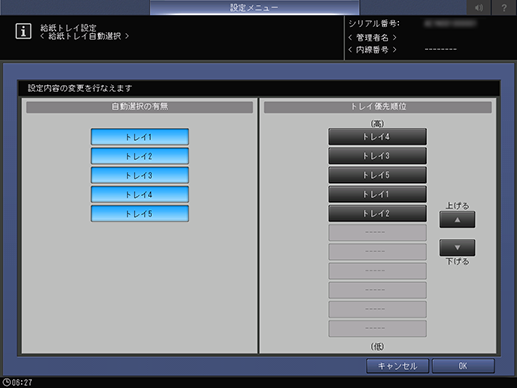Viewport: 517px width, 388px height.
Task: Select トレイ3 in the priority list
Action: (377, 156)
